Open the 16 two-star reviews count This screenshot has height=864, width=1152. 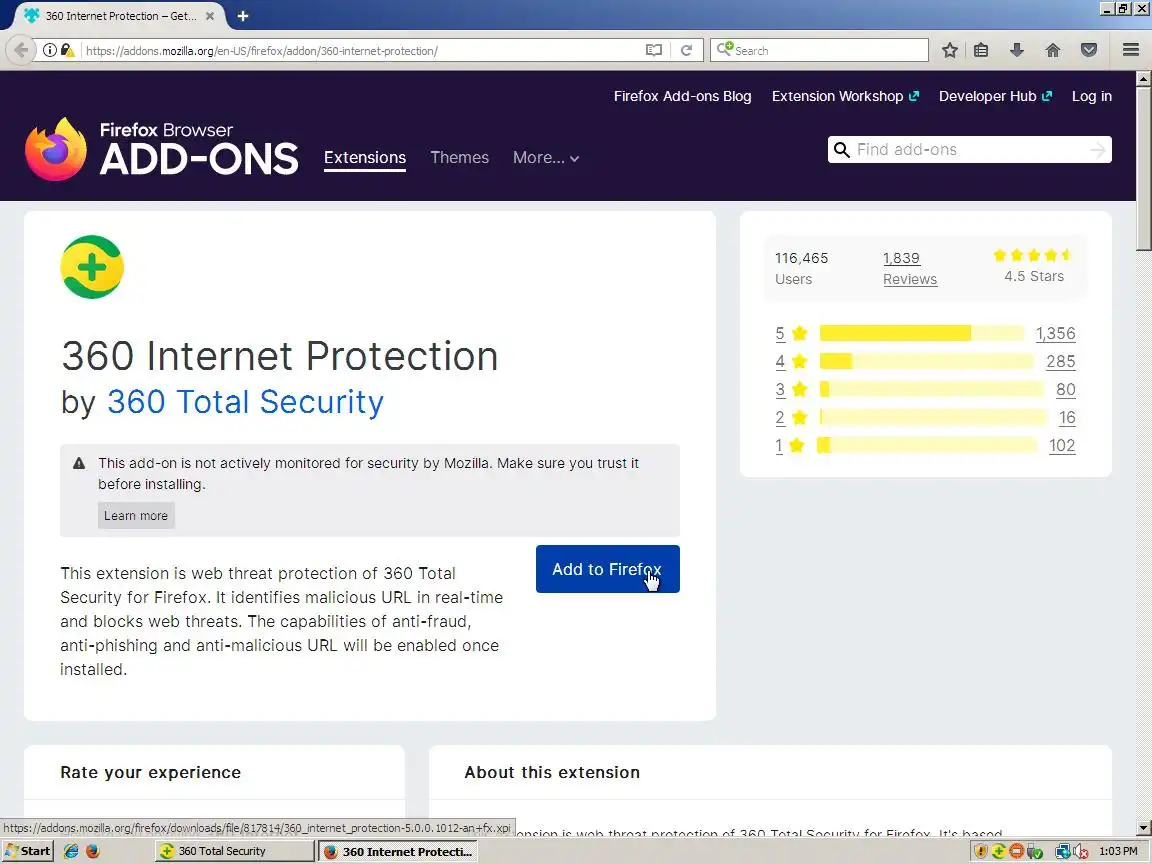(1068, 417)
